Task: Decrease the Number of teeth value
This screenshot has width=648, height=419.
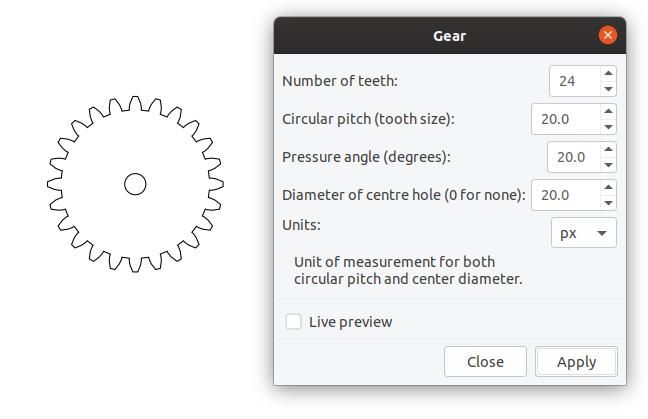Action: pos(608,89)
